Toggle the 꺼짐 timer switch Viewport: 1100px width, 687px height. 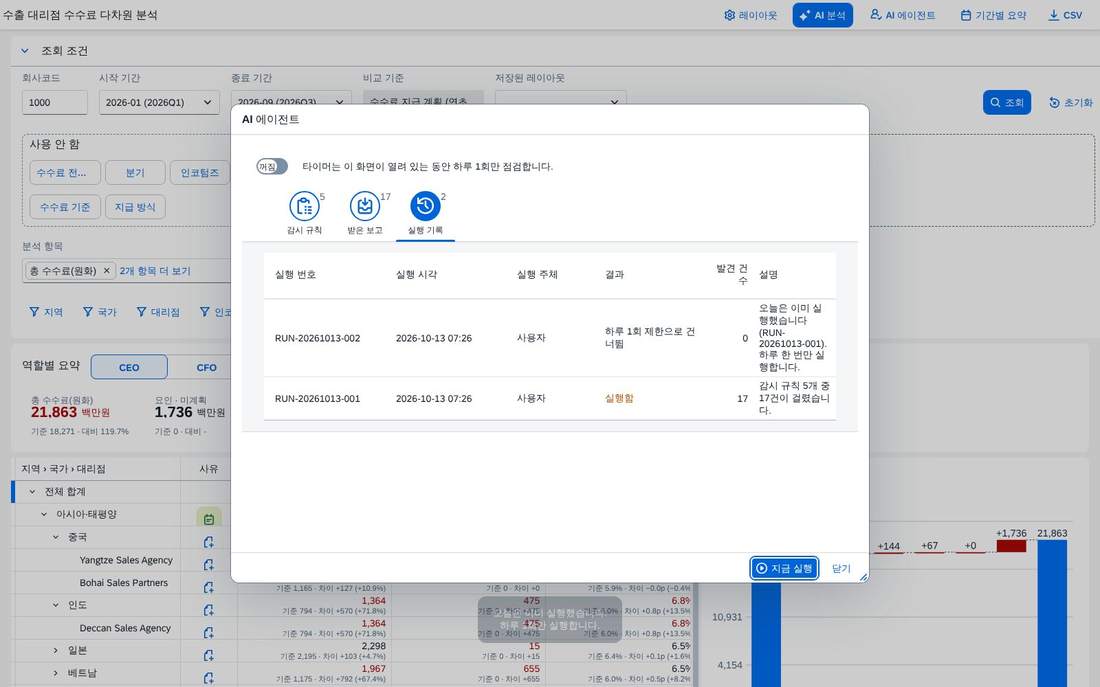point(271,166)
